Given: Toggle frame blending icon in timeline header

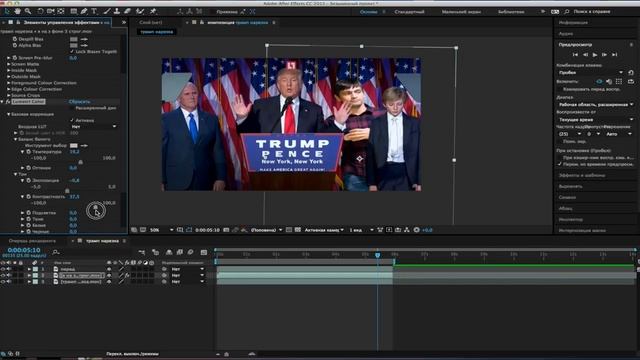Looking at the screenshot, I should point(180,252).
